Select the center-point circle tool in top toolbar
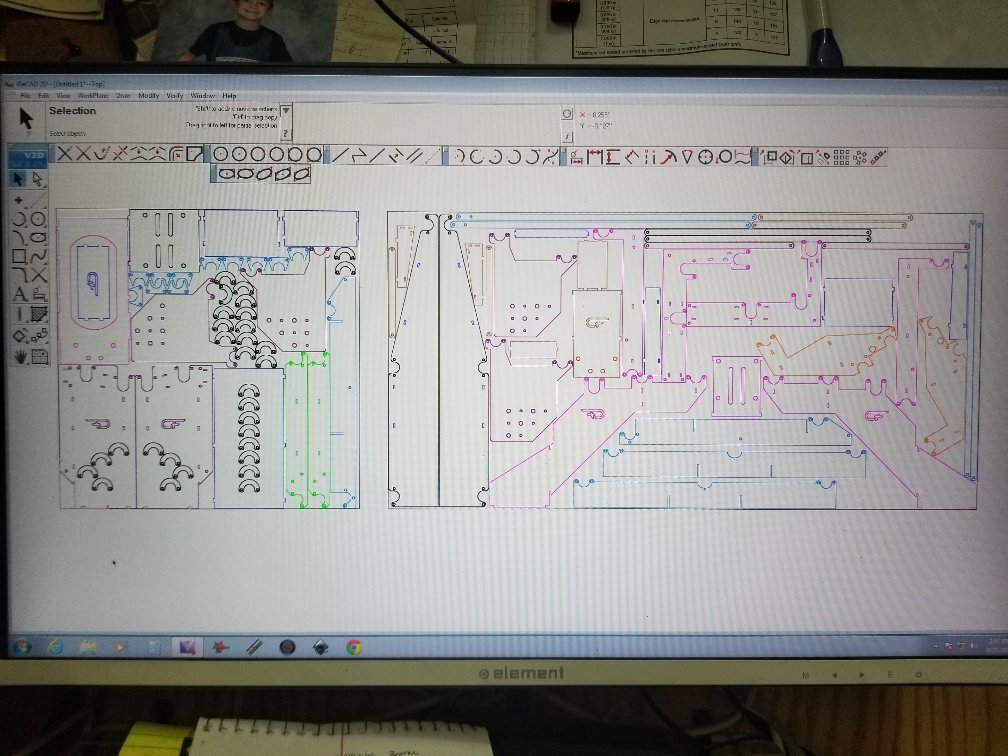The height and width of the screenshot is (756, 1008). (x=220, y=155)
